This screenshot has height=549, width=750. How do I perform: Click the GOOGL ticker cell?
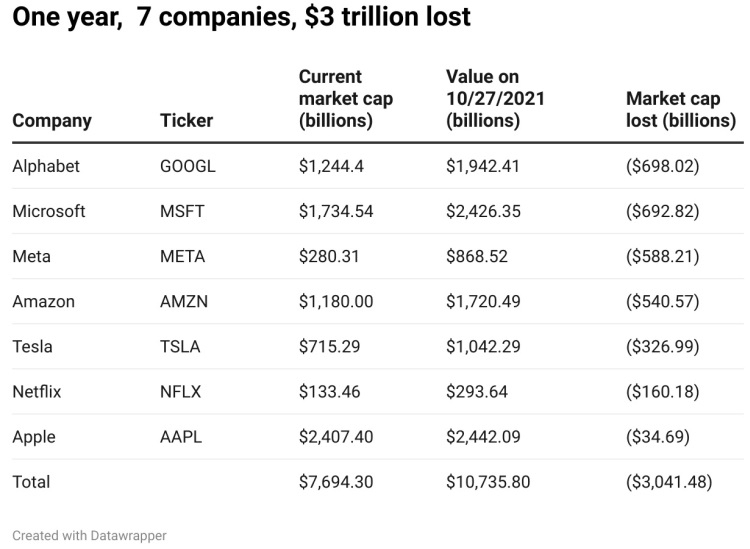click(188, 166)
